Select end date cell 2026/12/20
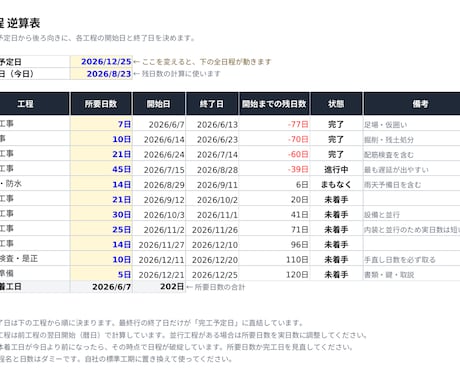Screen dimensions: 460x380 coord(212,259)
